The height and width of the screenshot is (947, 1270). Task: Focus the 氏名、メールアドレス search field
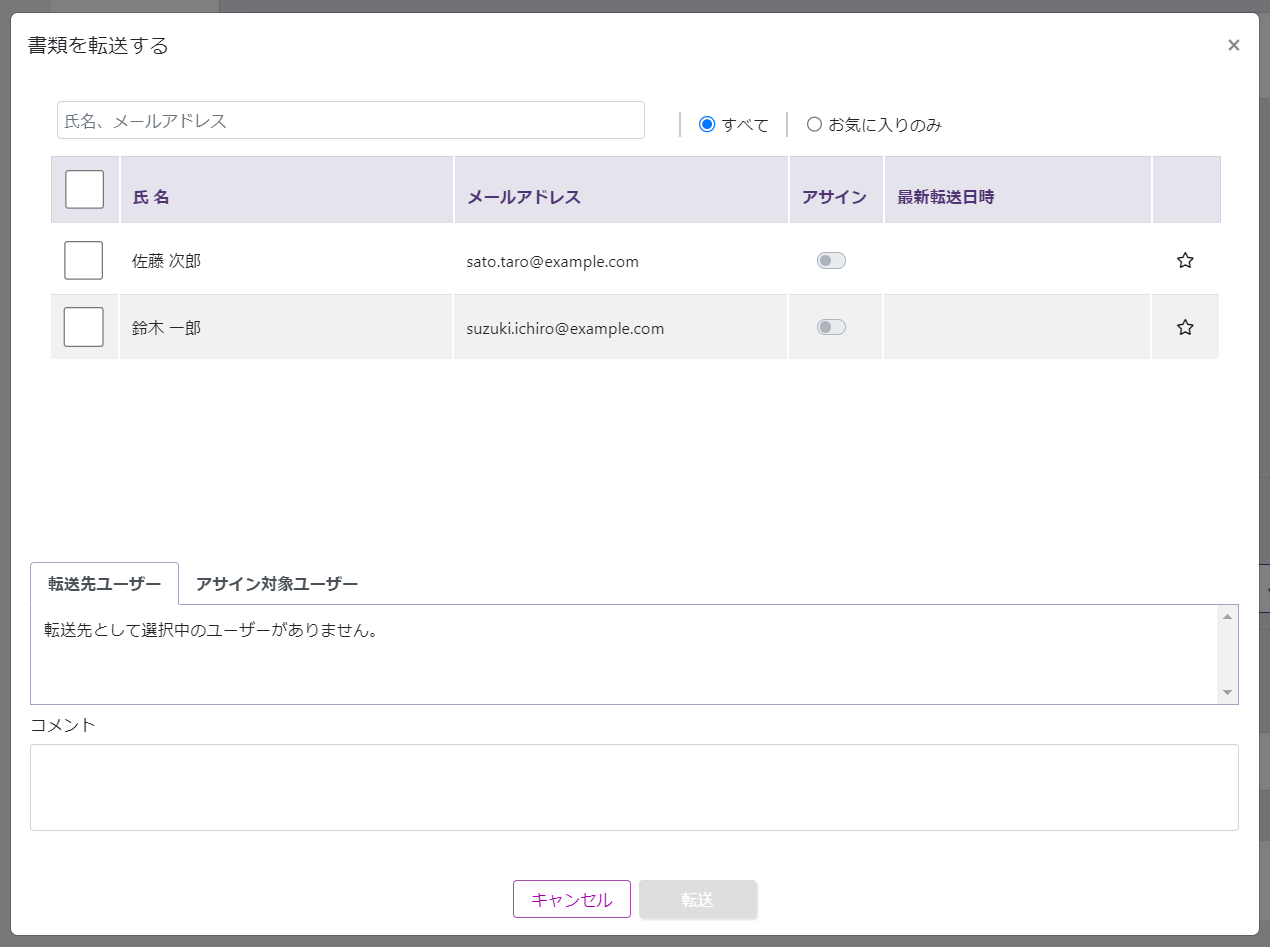[x=350, y=120]
